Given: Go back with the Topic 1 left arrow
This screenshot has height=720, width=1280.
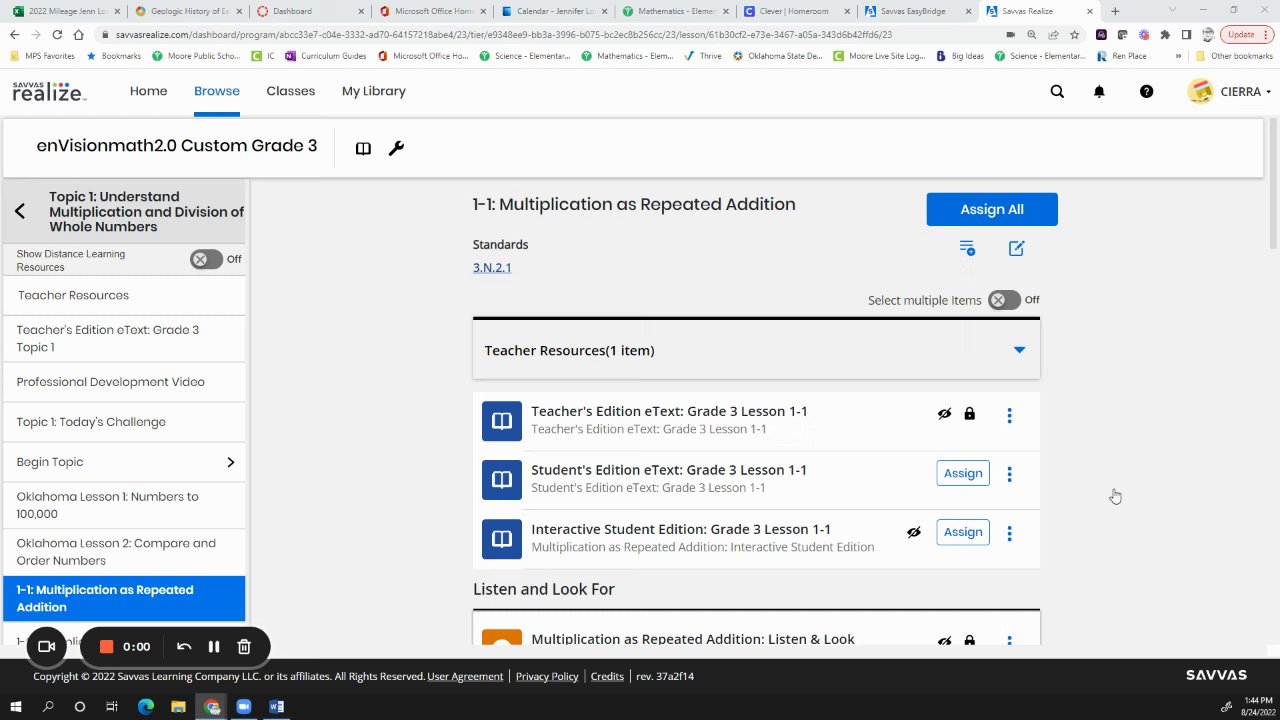Looking at the screenshot, I should 20,211.
